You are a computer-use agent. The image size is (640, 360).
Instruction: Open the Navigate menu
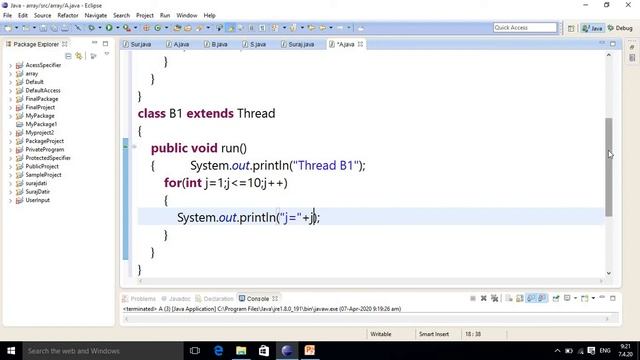(x=96, y=16)
